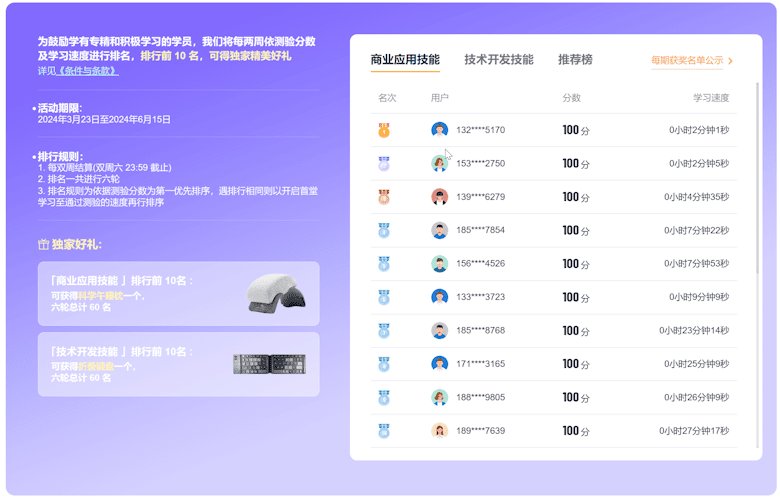Click the gold medal icon for rank 1
The height and width of the screenshot is (500, 780).
[x=384, y=130]
